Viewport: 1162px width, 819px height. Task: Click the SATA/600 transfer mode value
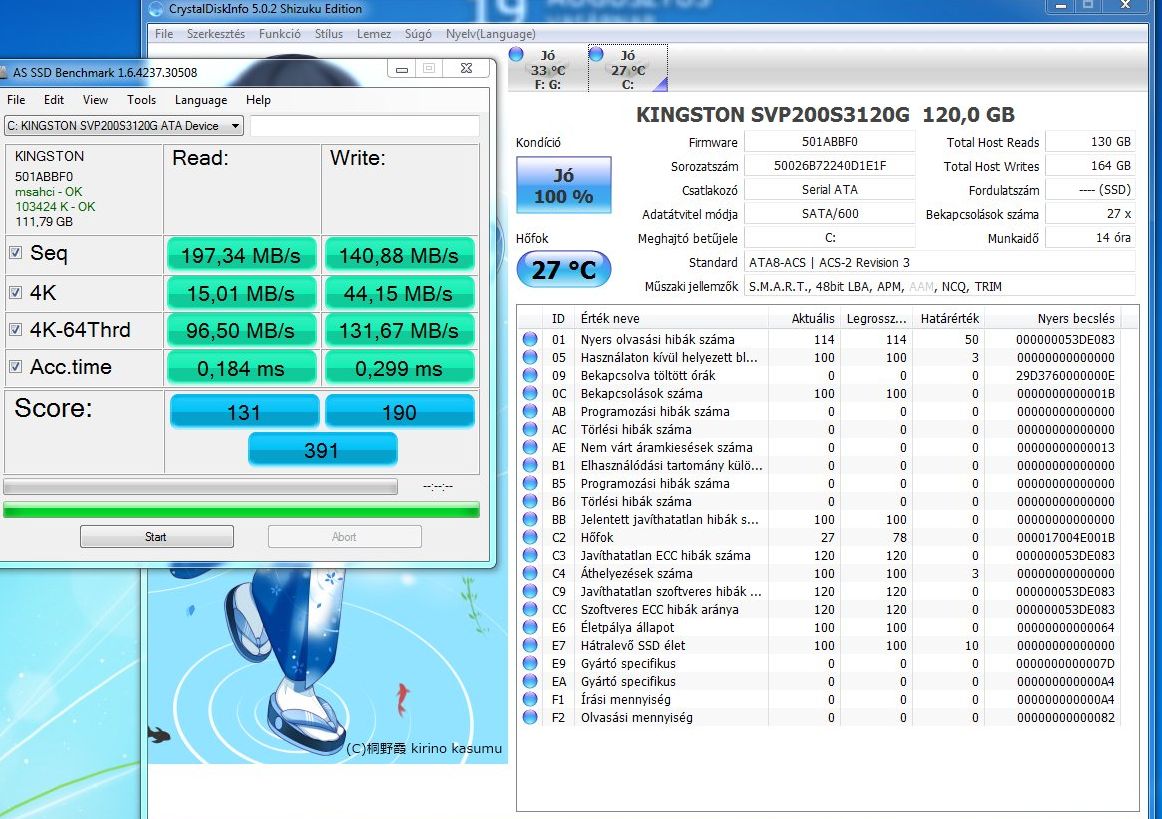829,213
